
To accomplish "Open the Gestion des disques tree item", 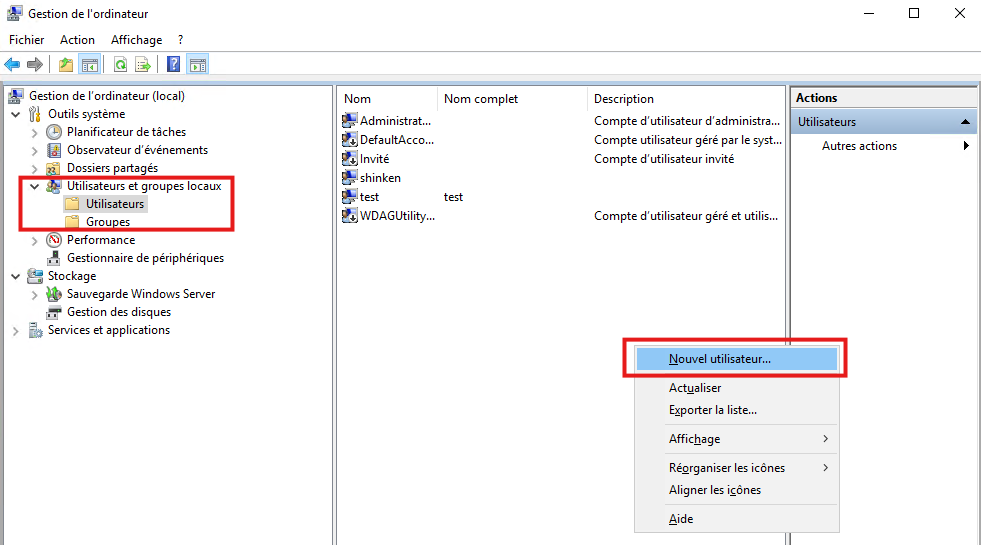I will [x=118, y=312].
